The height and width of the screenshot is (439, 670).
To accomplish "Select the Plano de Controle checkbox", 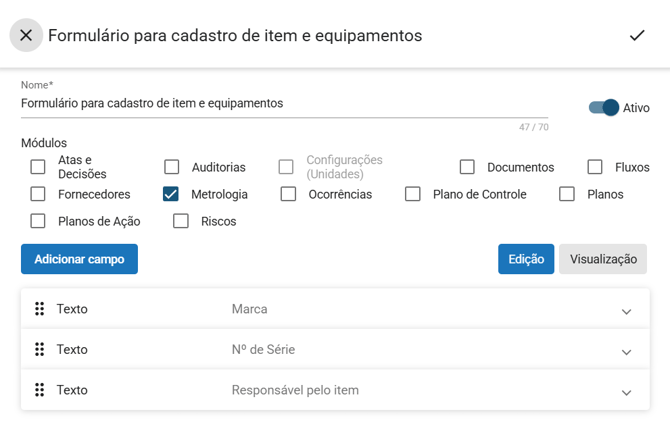I will coord(413,194).
